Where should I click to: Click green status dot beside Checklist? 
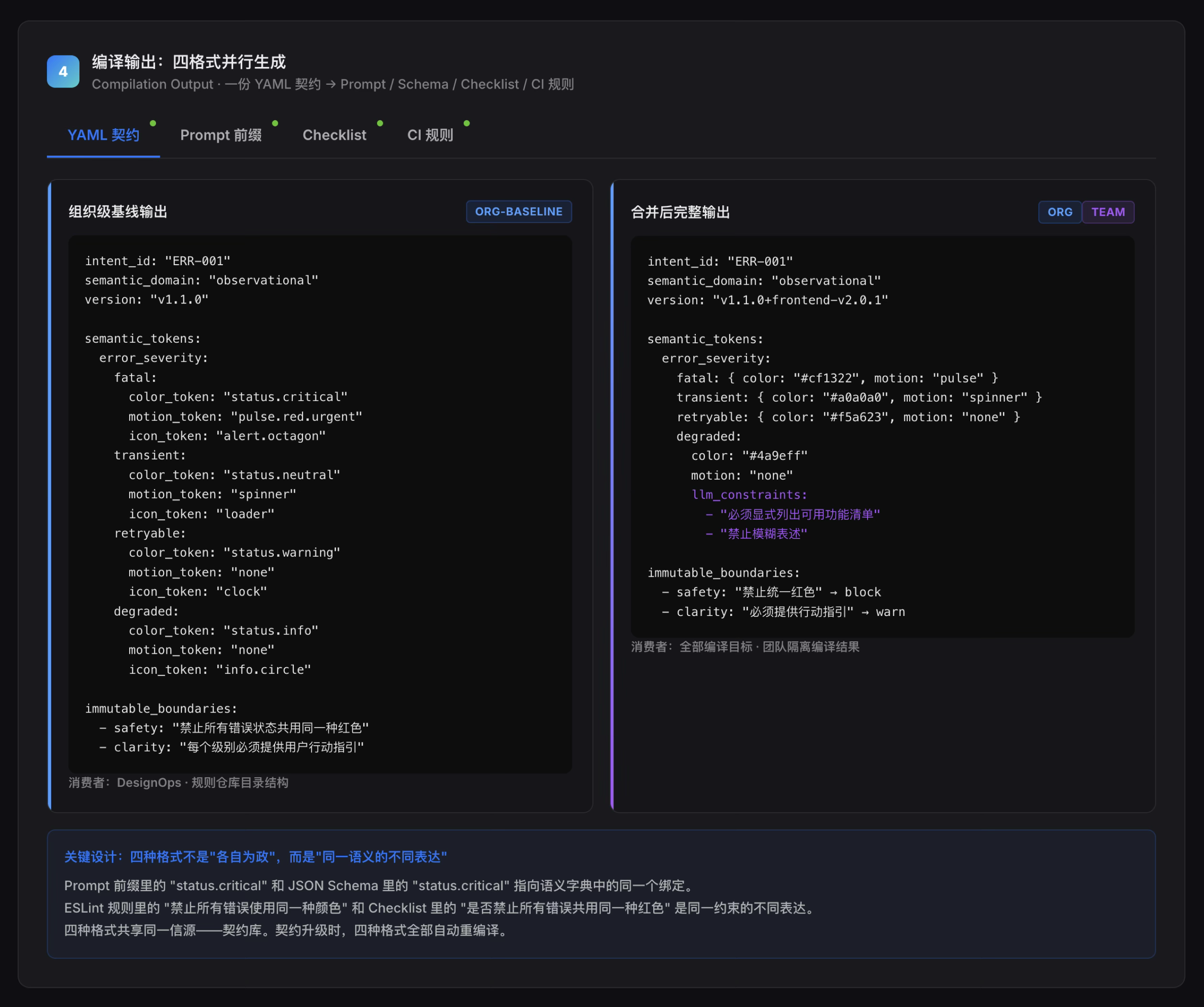(x=380, y=123)
